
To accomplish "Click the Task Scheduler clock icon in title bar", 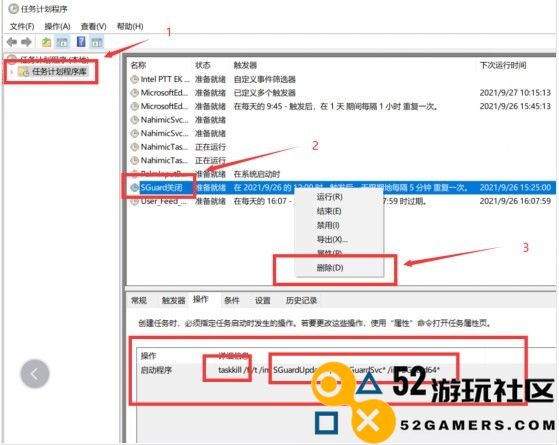I will coord(13,9).
